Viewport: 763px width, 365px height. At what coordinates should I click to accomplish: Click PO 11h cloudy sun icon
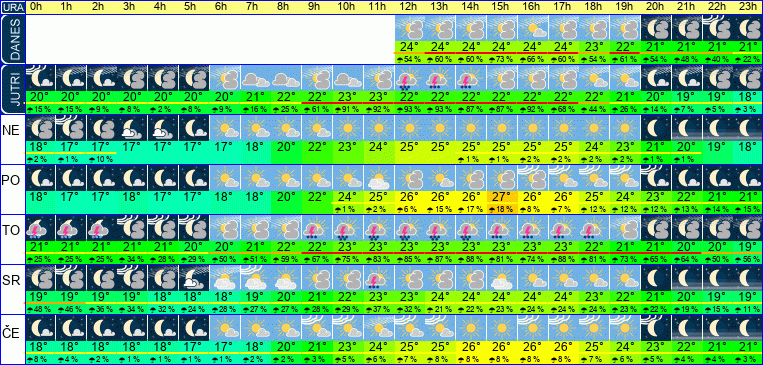point(379,178)
